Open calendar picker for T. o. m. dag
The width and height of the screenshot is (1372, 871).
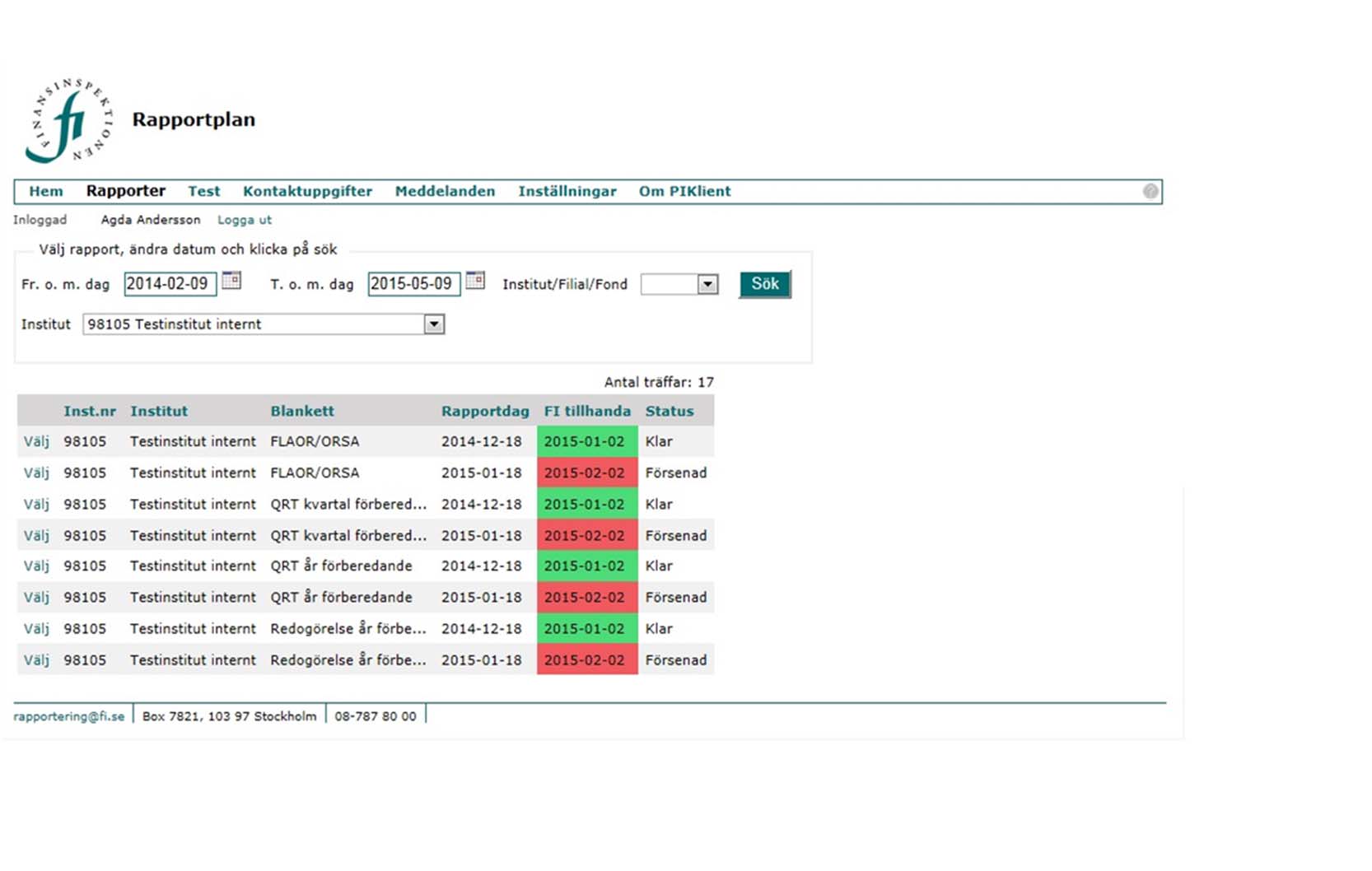pos(475,281)
